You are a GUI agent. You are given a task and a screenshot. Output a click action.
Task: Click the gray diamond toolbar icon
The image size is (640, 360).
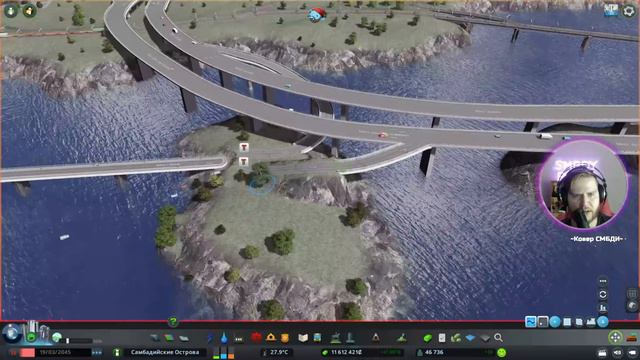[484, 338]
